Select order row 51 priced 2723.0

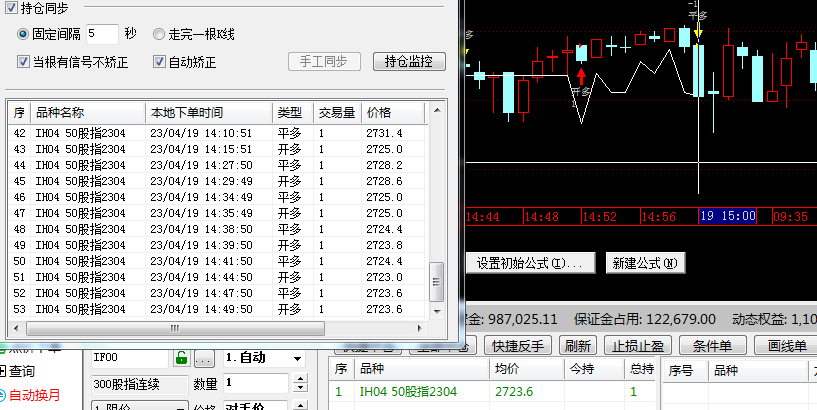point(218,277)
